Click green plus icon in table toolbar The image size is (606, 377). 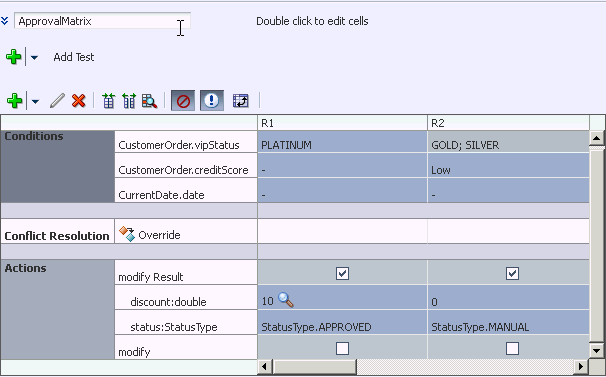pos(14,101)
